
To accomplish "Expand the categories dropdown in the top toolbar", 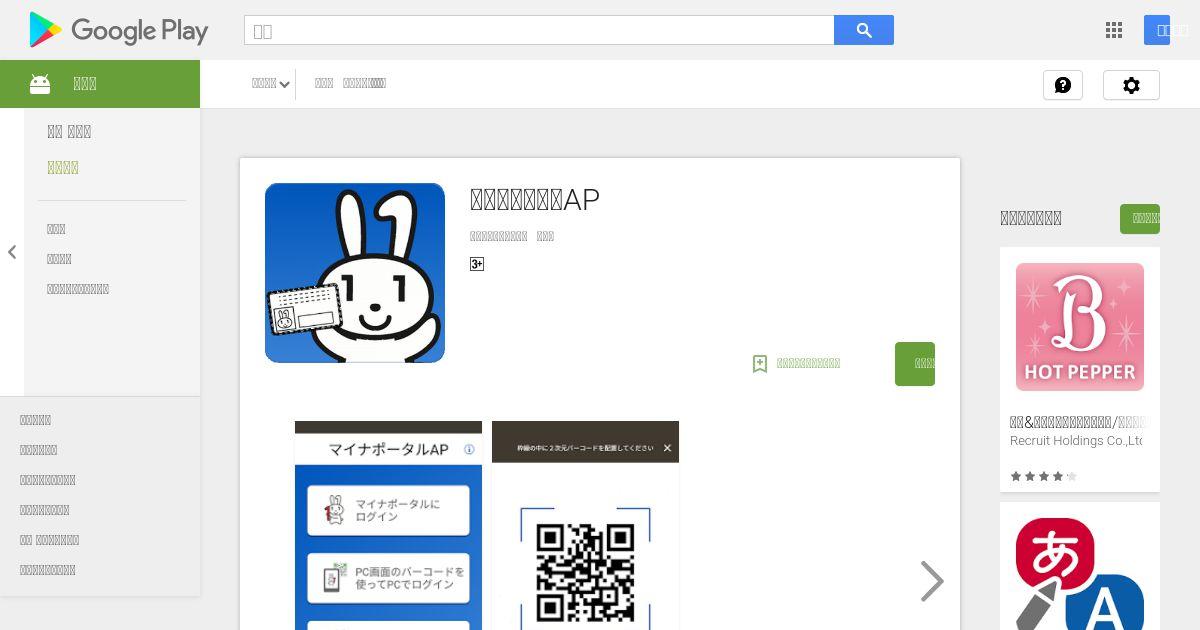I will (x=270, y=84).
